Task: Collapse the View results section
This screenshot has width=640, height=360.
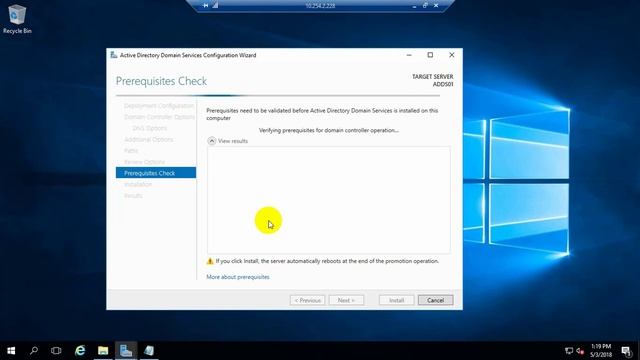Action: (211, 141)
